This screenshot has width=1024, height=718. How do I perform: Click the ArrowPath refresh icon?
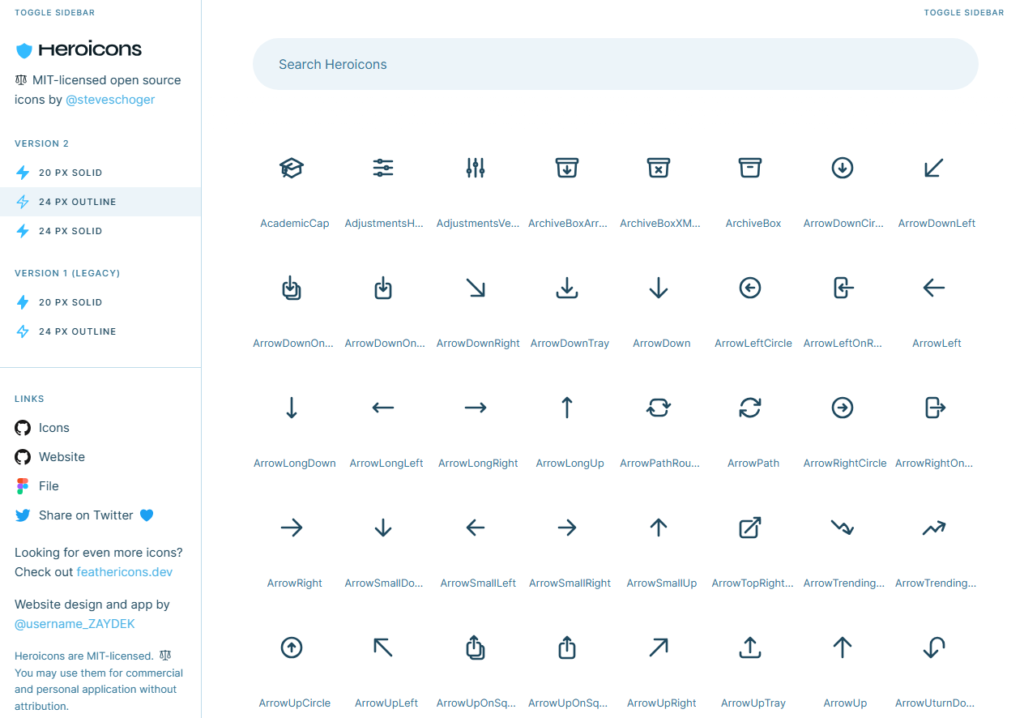(752, 407)
